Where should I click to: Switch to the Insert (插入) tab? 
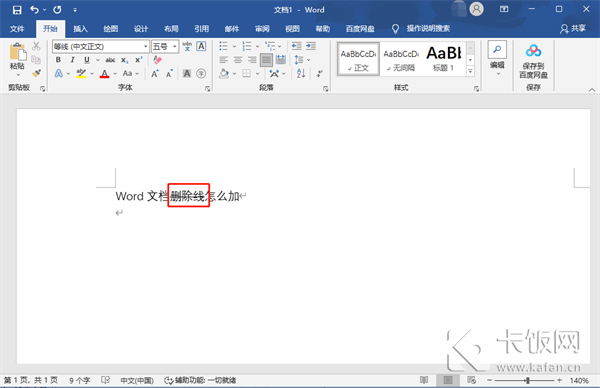click(80, 29)
